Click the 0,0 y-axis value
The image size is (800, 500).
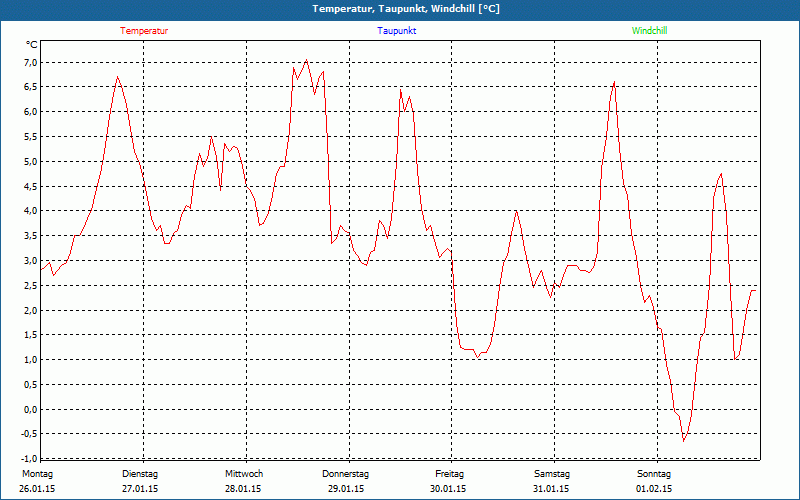pyautogui.click(x=31, y=410)
